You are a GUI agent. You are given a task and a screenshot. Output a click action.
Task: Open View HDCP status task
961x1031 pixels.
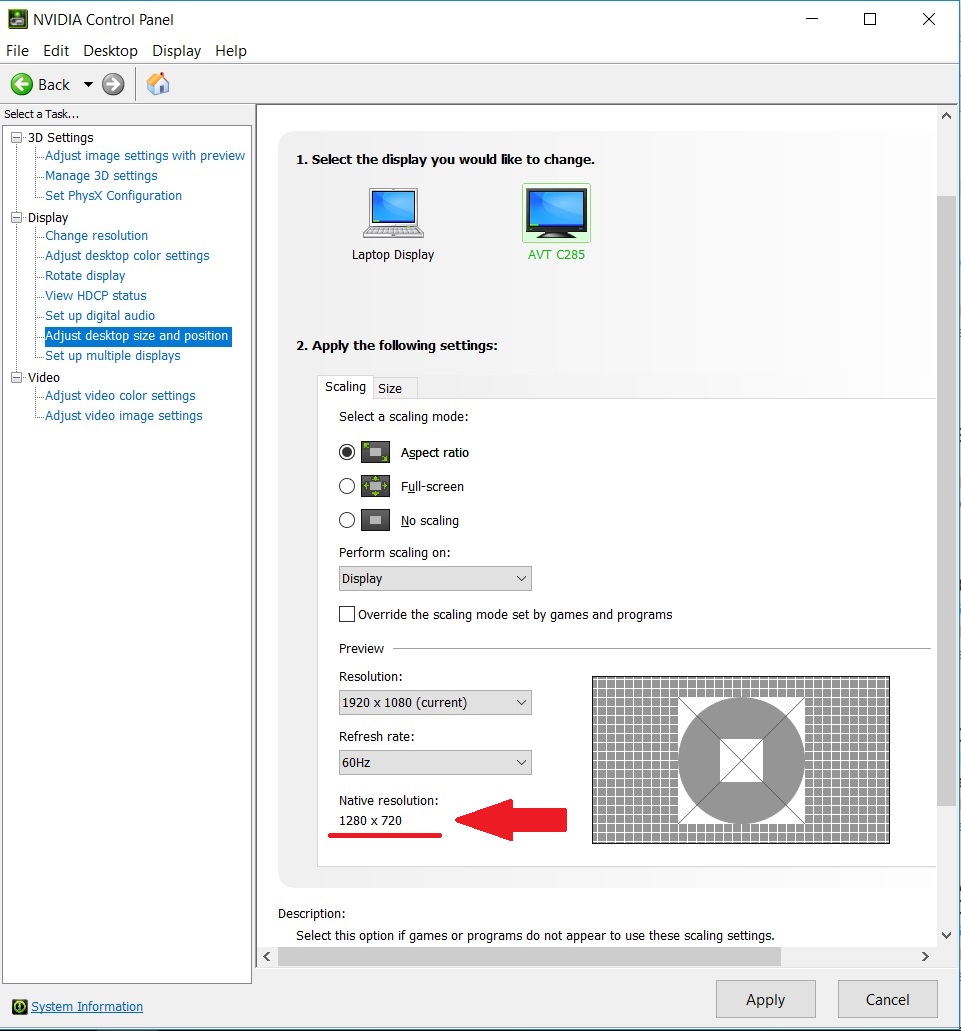coord(95,296)
